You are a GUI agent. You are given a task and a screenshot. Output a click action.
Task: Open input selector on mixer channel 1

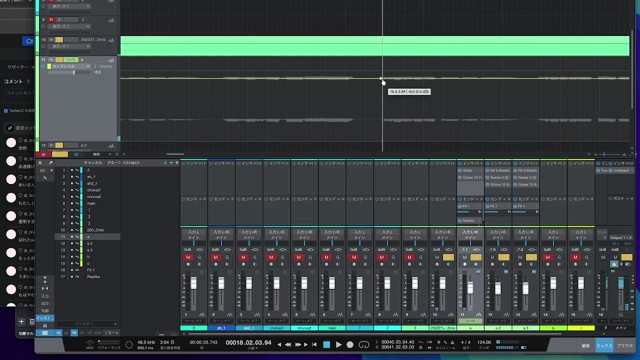[x=194, y=232]
